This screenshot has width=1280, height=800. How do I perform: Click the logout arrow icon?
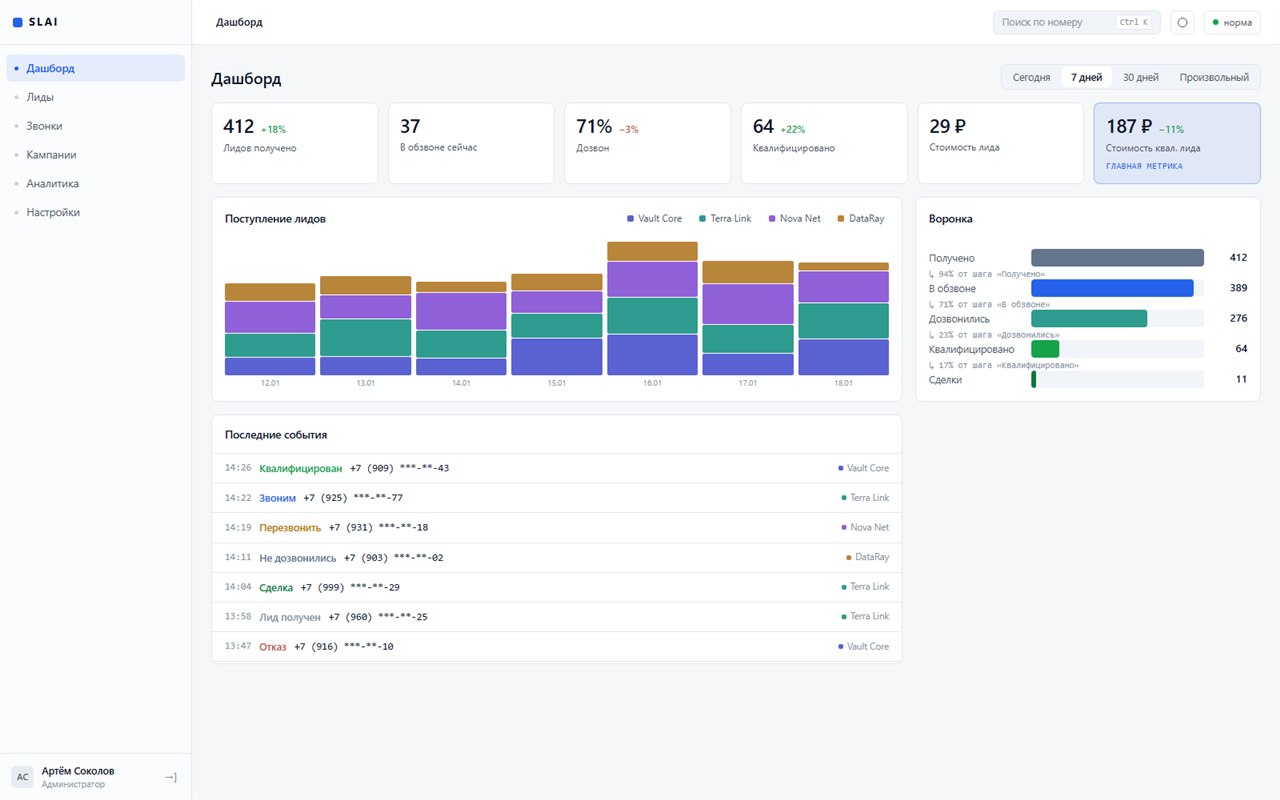point(170,777)
